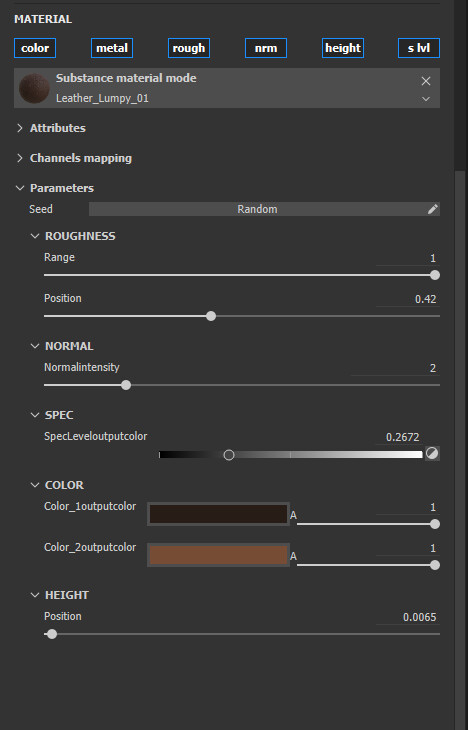Click the Roughness Position value 0.42
This screenshot has width=468, height=730.
(407, 299)
